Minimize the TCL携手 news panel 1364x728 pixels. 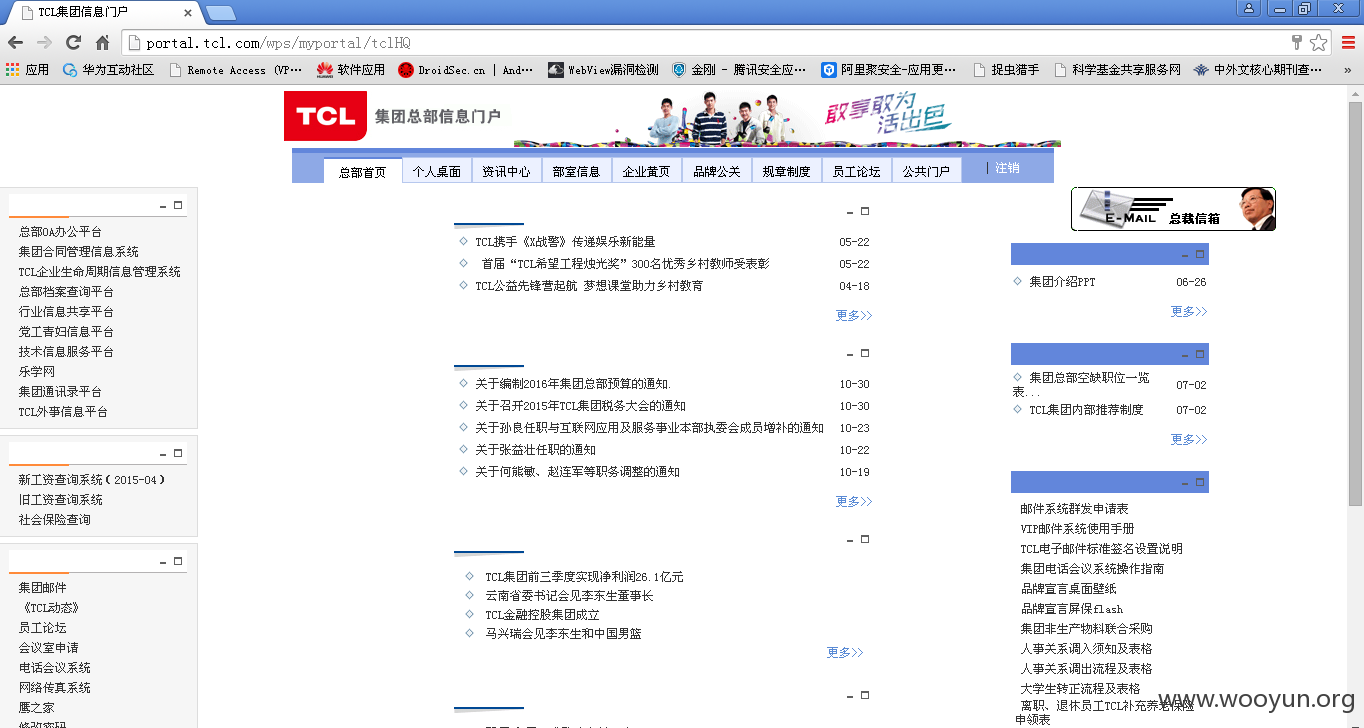850,212
